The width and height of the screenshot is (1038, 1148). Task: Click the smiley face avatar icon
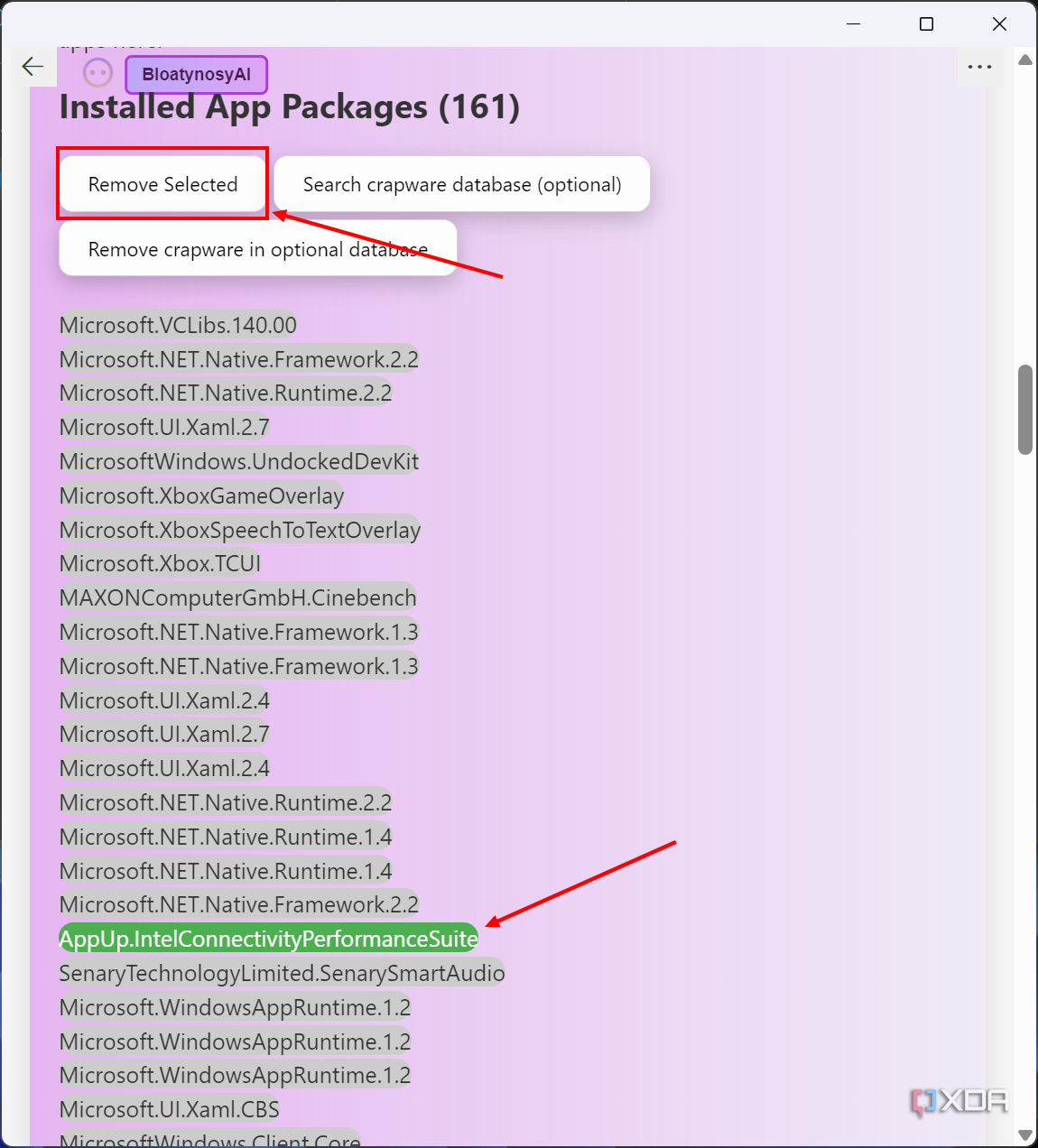(x=97, y=72)
